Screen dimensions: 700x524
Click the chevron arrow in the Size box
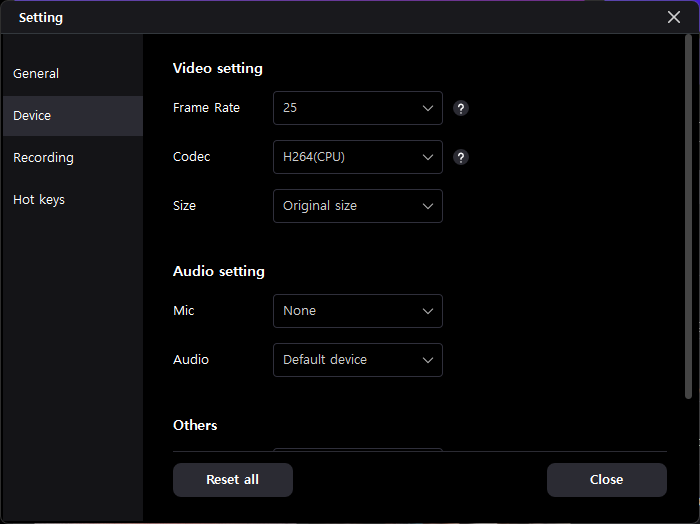pyautogui.click(x=428, y=206)
